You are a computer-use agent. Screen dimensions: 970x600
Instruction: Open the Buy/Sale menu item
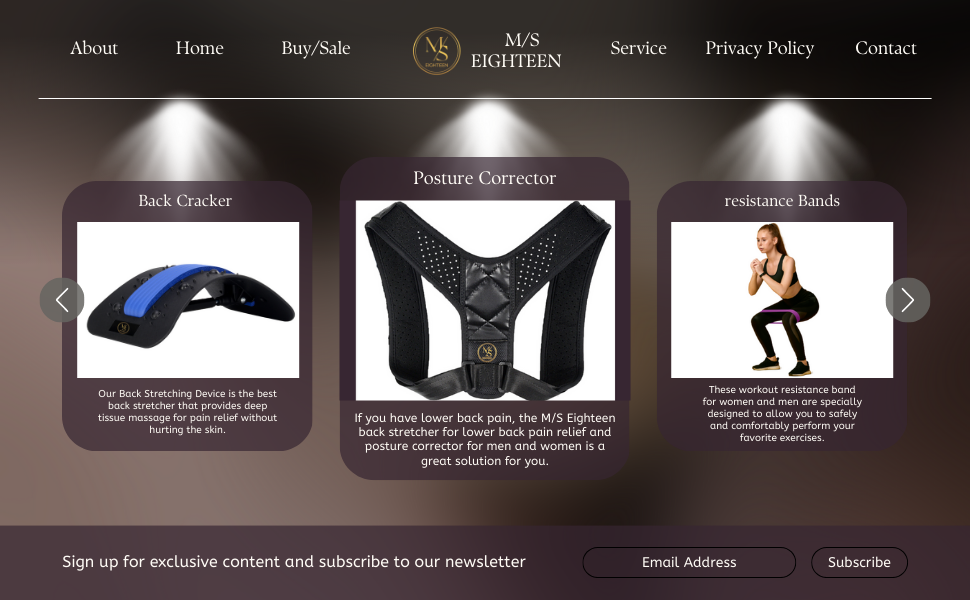[315, 48]
